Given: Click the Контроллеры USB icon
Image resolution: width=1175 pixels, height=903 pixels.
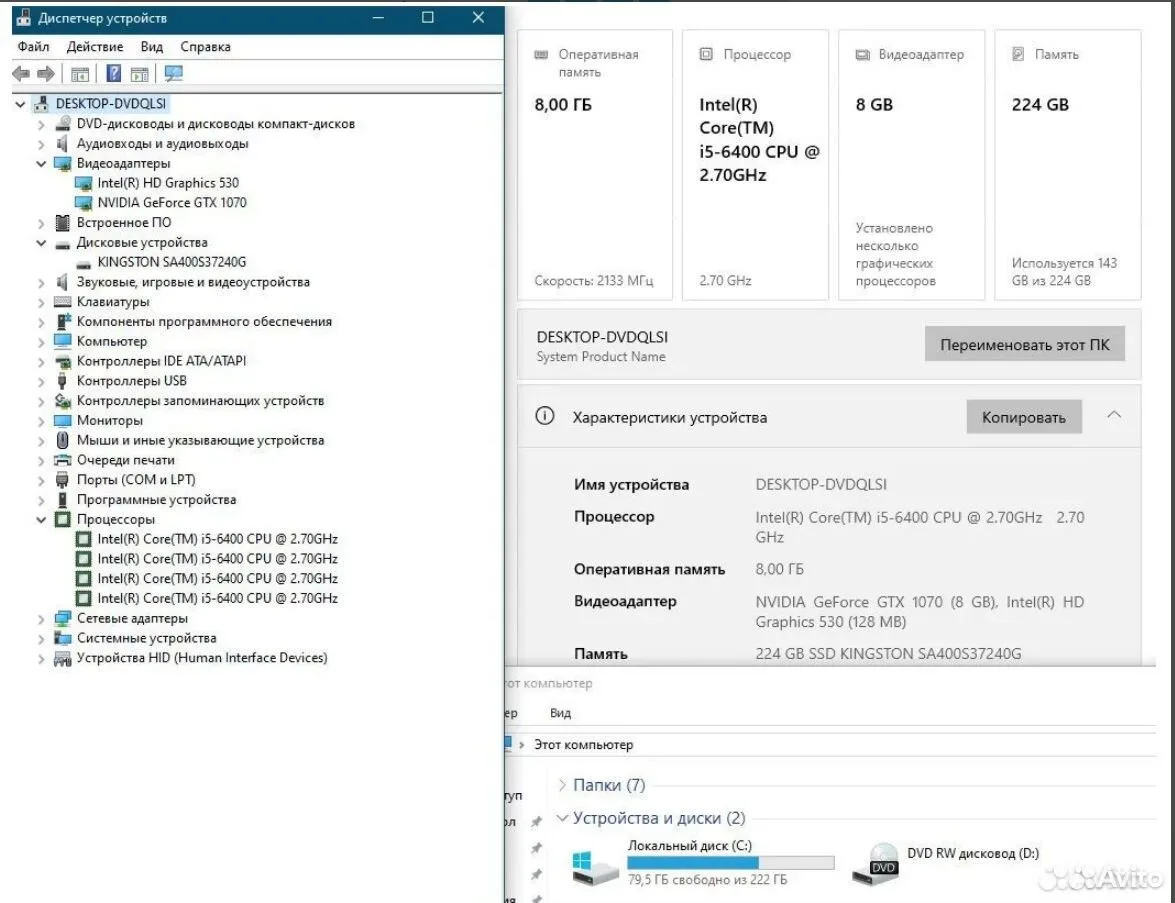Looking at the screenshot, I should pos(63,381).
